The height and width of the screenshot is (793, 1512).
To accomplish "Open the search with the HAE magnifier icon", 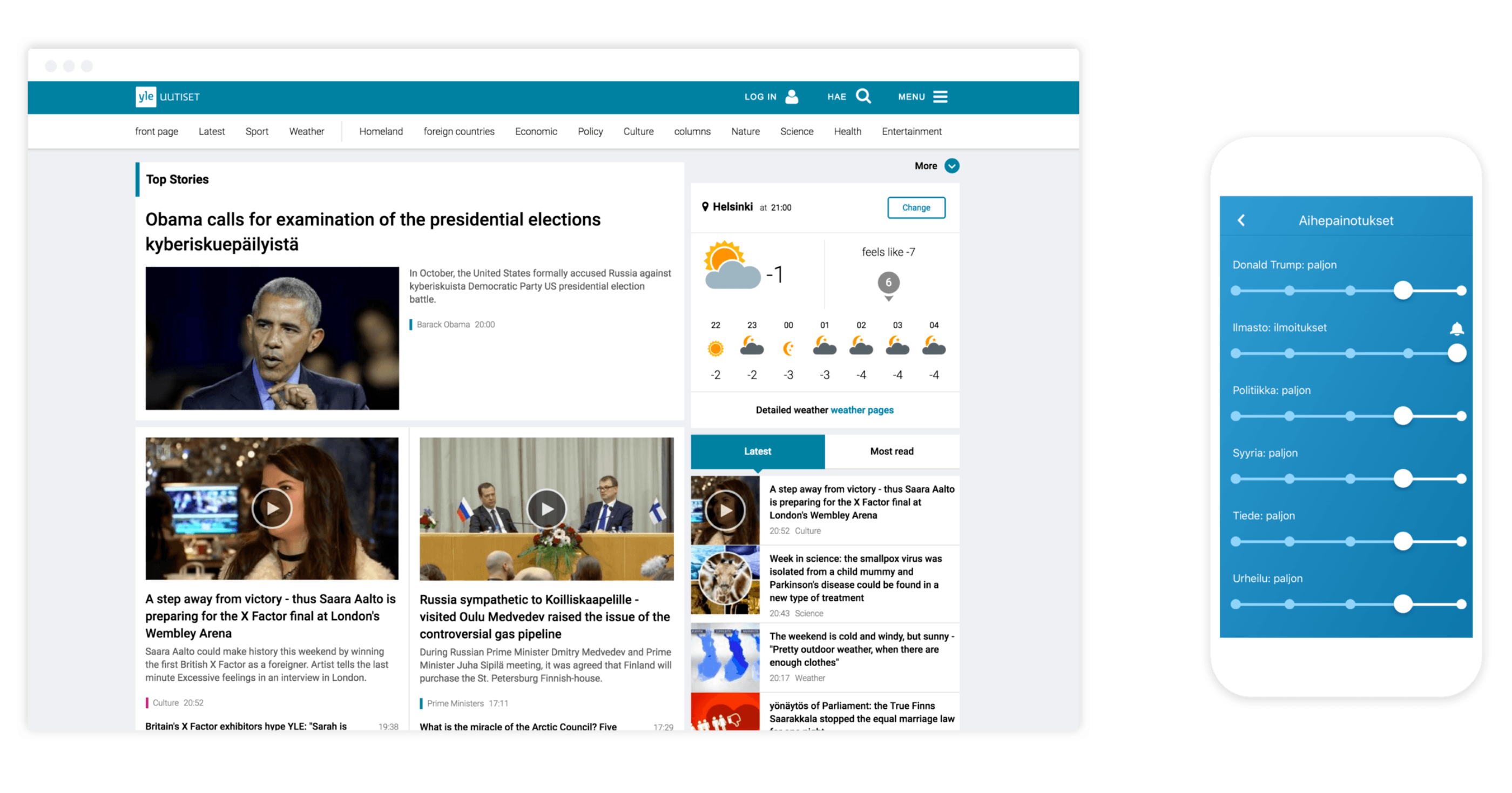I will point(863,96).
